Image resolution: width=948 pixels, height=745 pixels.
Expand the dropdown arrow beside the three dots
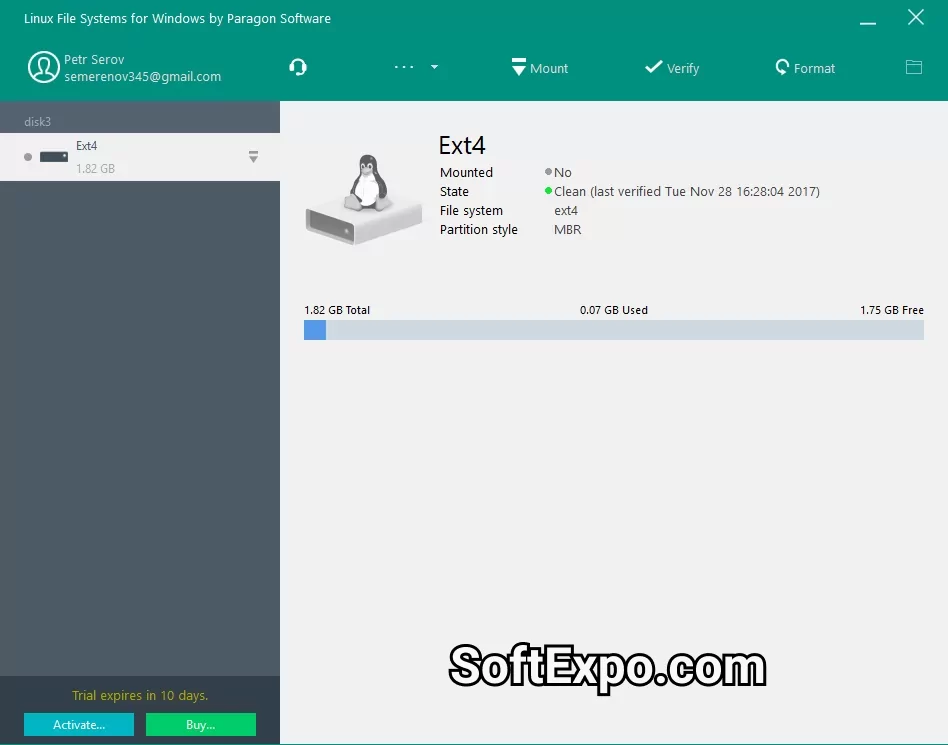tap(434, 67)
